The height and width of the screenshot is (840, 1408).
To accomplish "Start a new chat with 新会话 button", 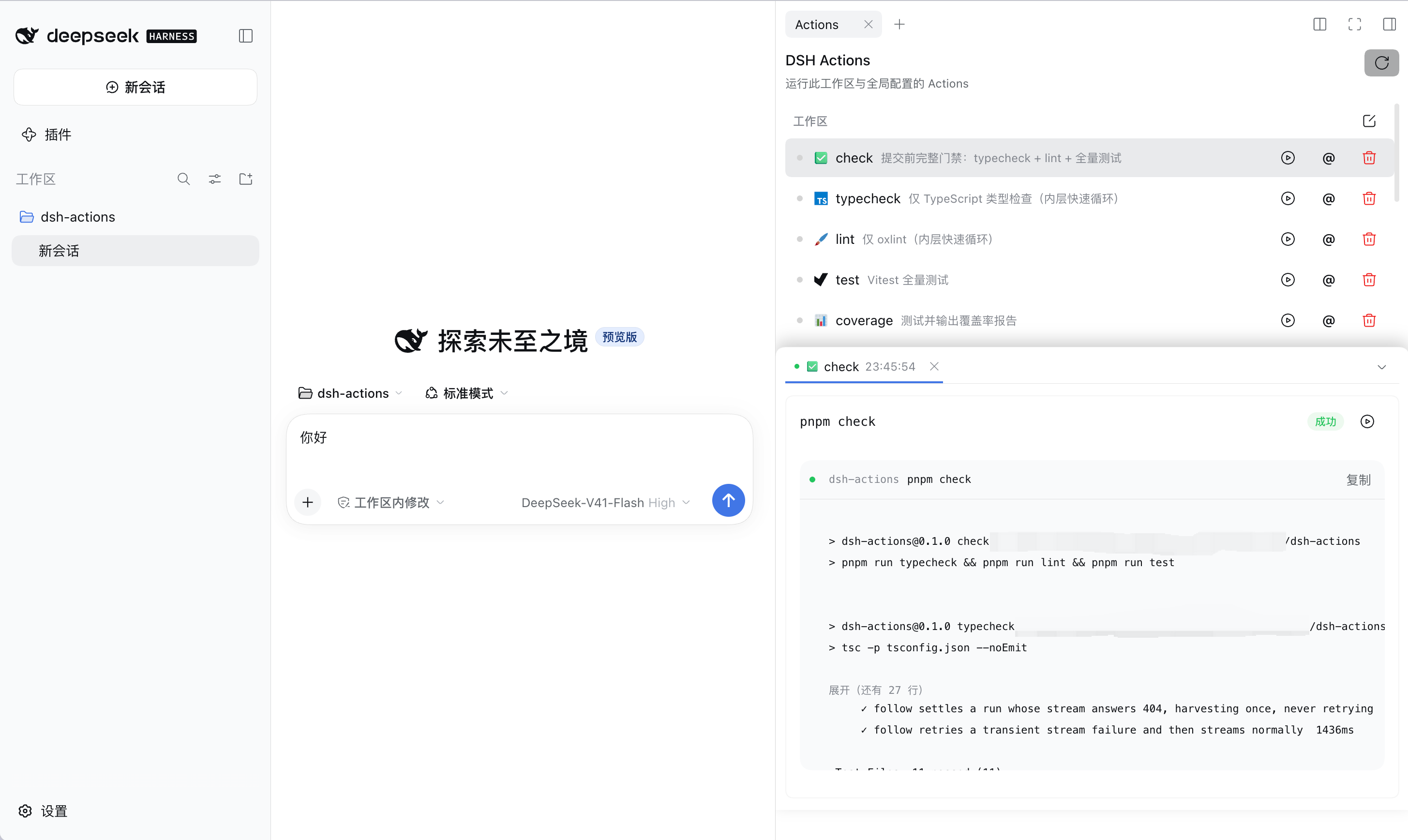I will point(135,87).
